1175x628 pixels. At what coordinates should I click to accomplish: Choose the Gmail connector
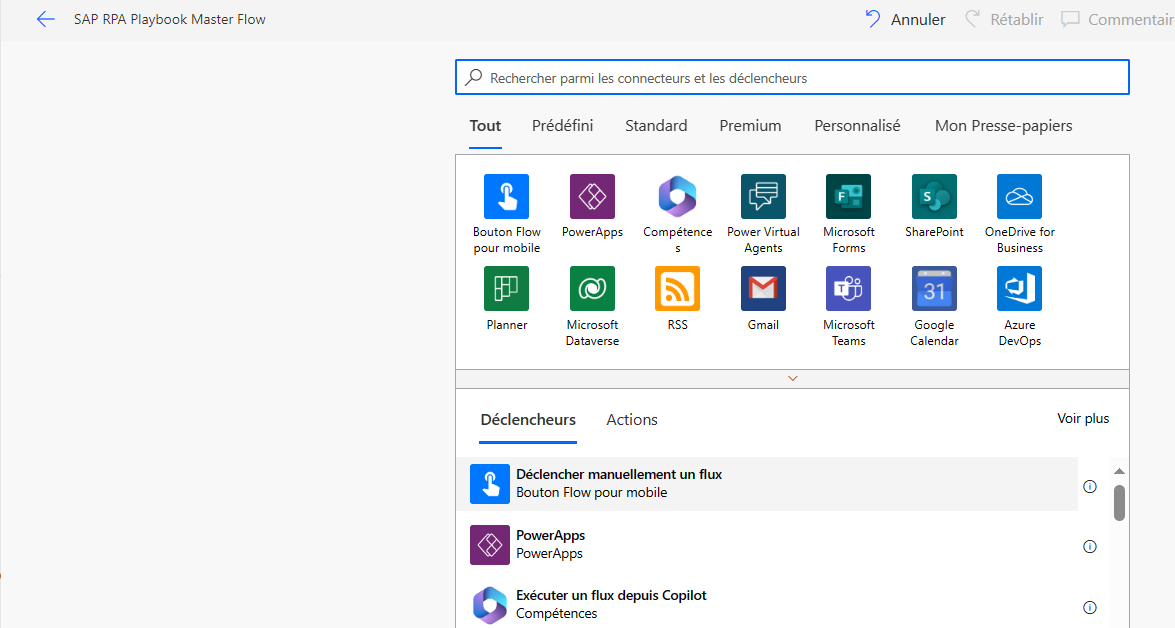click(763, 289)
